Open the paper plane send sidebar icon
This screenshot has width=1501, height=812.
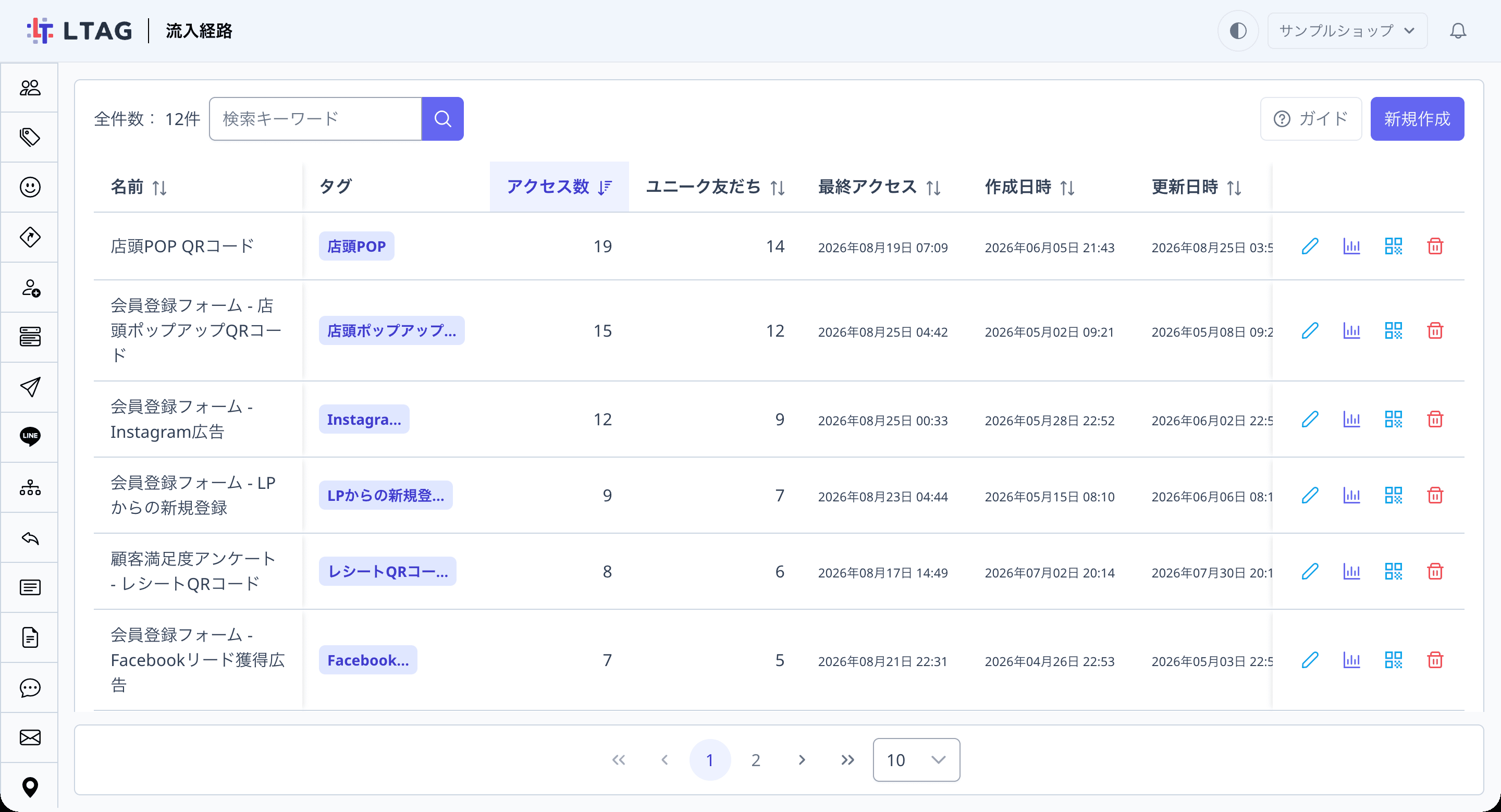click(x=30, y=387)
